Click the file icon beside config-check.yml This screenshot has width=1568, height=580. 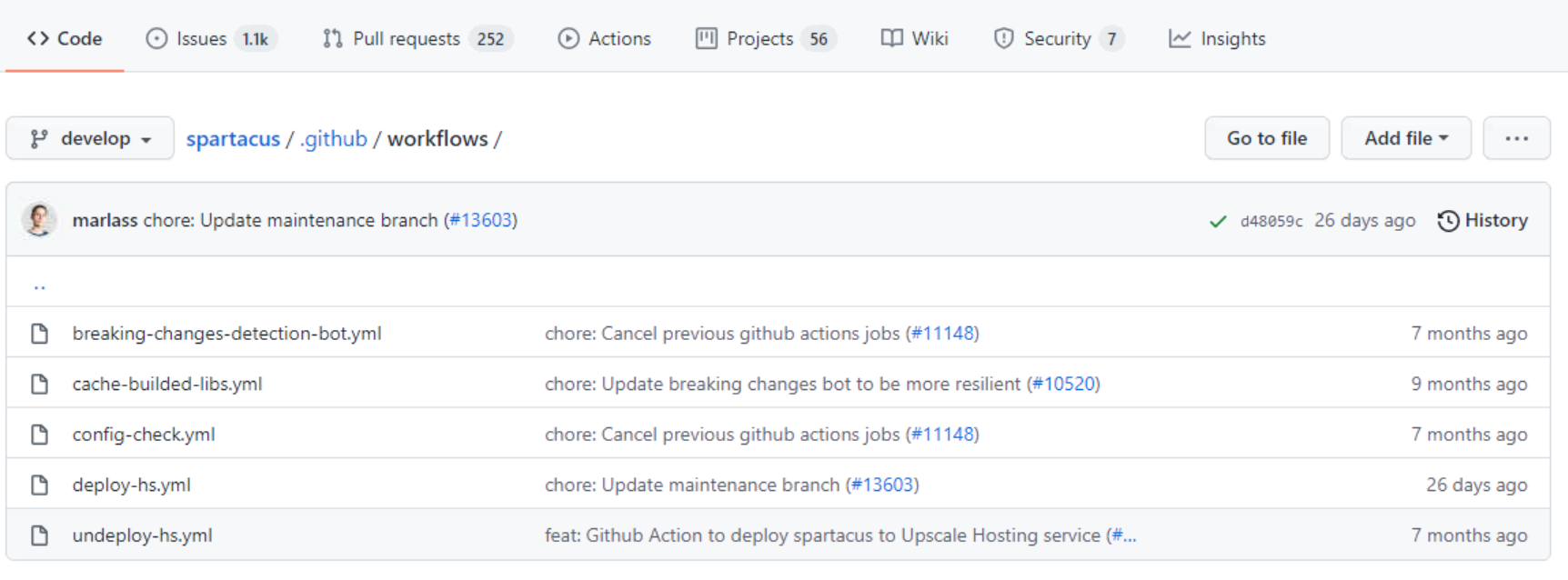click(39, 435)
